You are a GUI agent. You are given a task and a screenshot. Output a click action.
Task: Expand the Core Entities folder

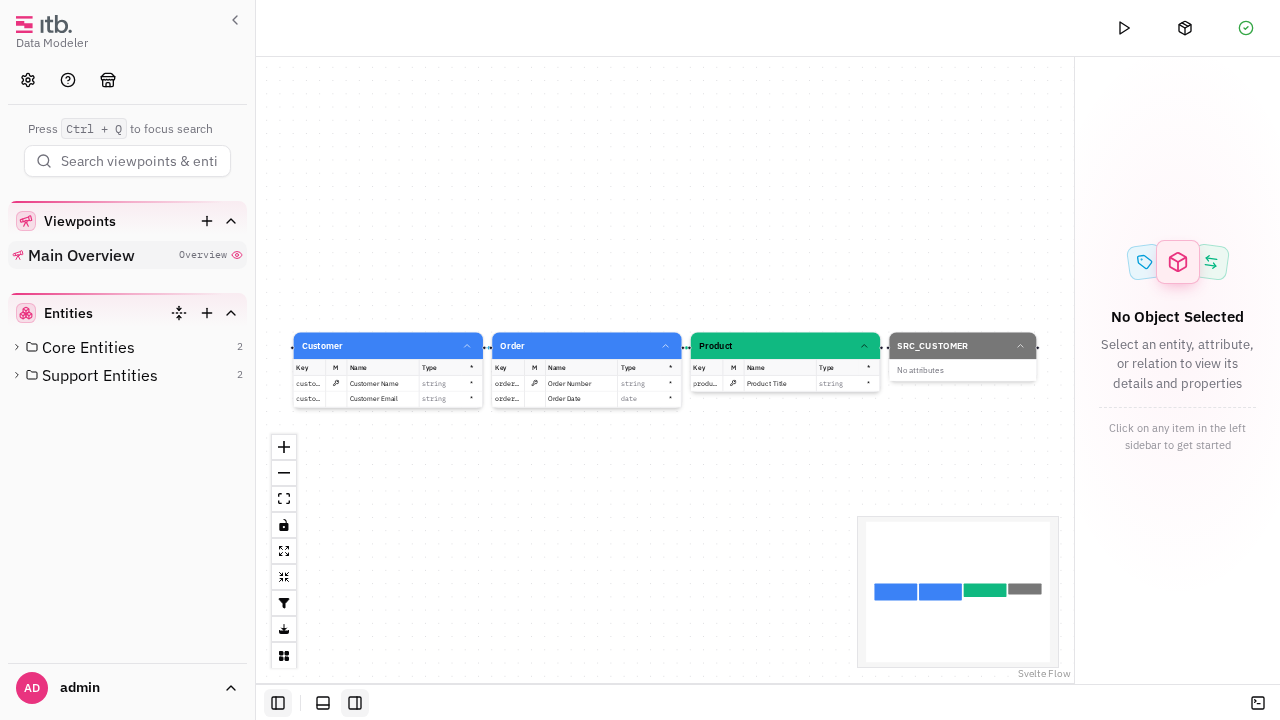(17, 347)
